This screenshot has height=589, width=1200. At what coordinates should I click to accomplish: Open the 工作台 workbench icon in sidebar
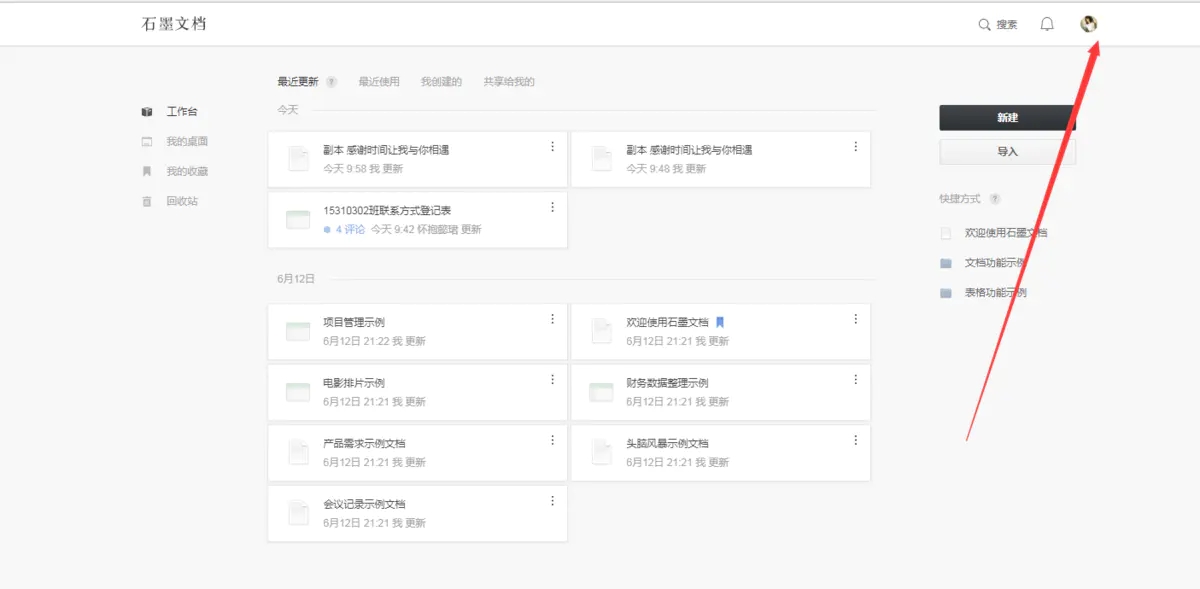coord(147,111)
